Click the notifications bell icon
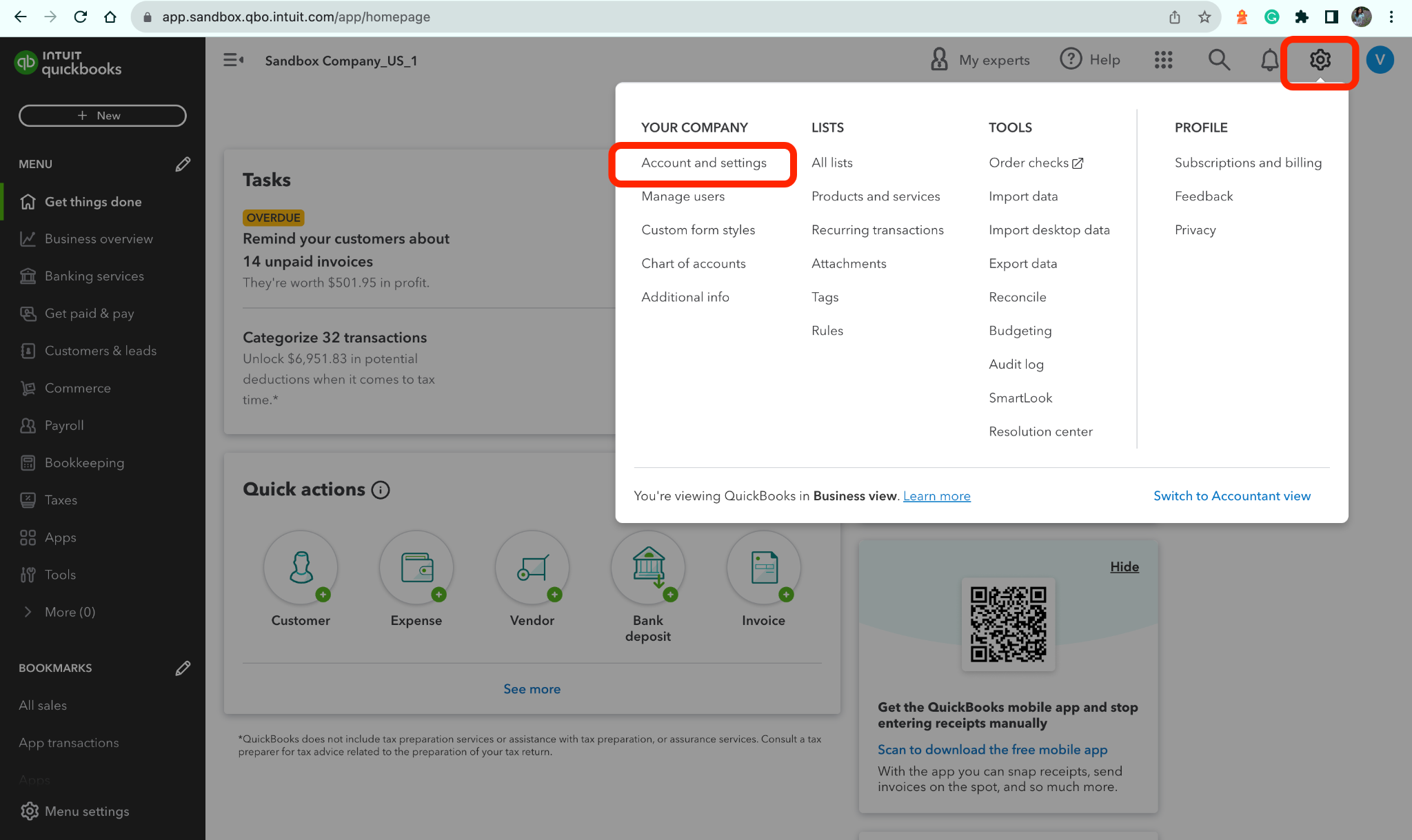Viewport: 1412px width, 840px height. [1269, 60]
